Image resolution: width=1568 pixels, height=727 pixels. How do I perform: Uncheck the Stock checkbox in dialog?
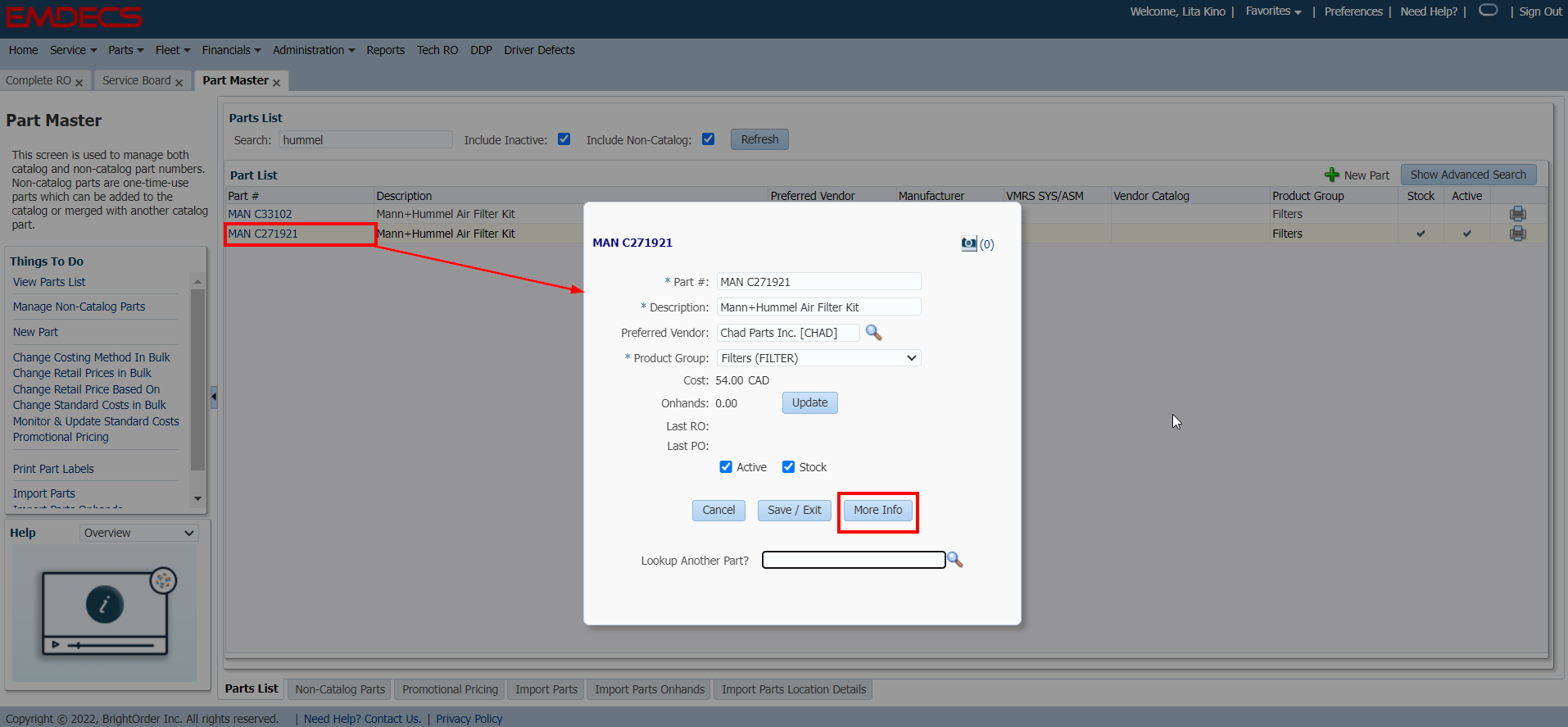click(x=788, y=467)
